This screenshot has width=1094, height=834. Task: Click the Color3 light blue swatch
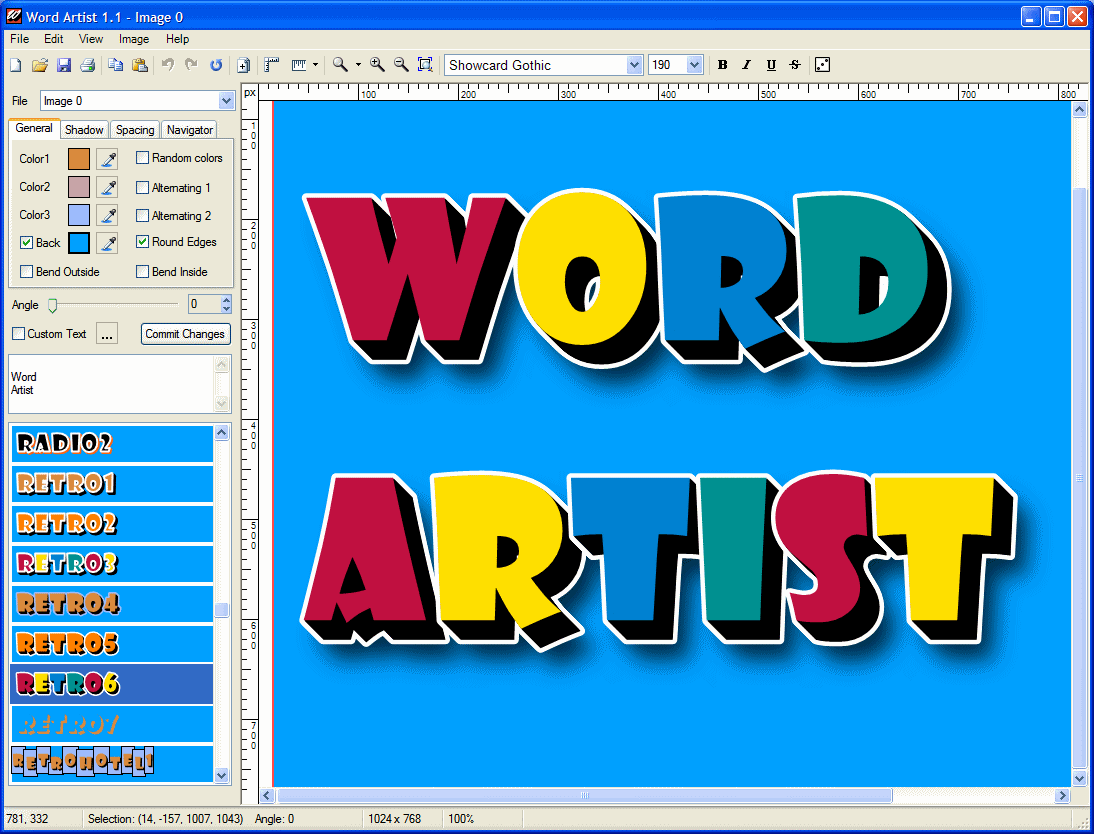(x=79, y=215)
